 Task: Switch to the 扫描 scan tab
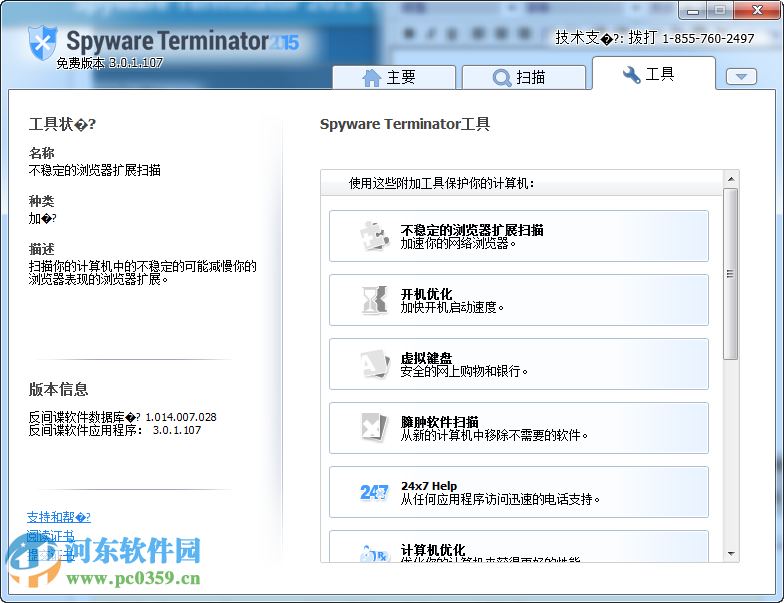click(x=524, y=78)
